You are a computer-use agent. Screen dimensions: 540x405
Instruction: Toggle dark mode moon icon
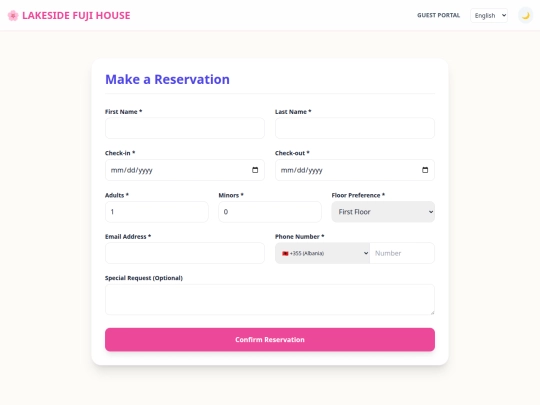(x=525, y=15)
